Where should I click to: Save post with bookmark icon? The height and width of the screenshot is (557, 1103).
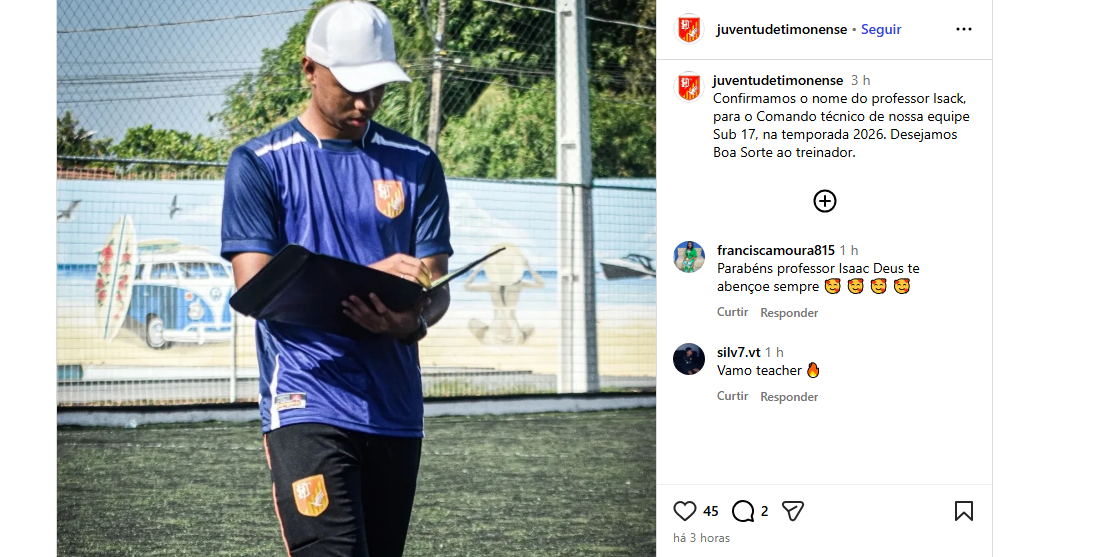pos(964,511)
